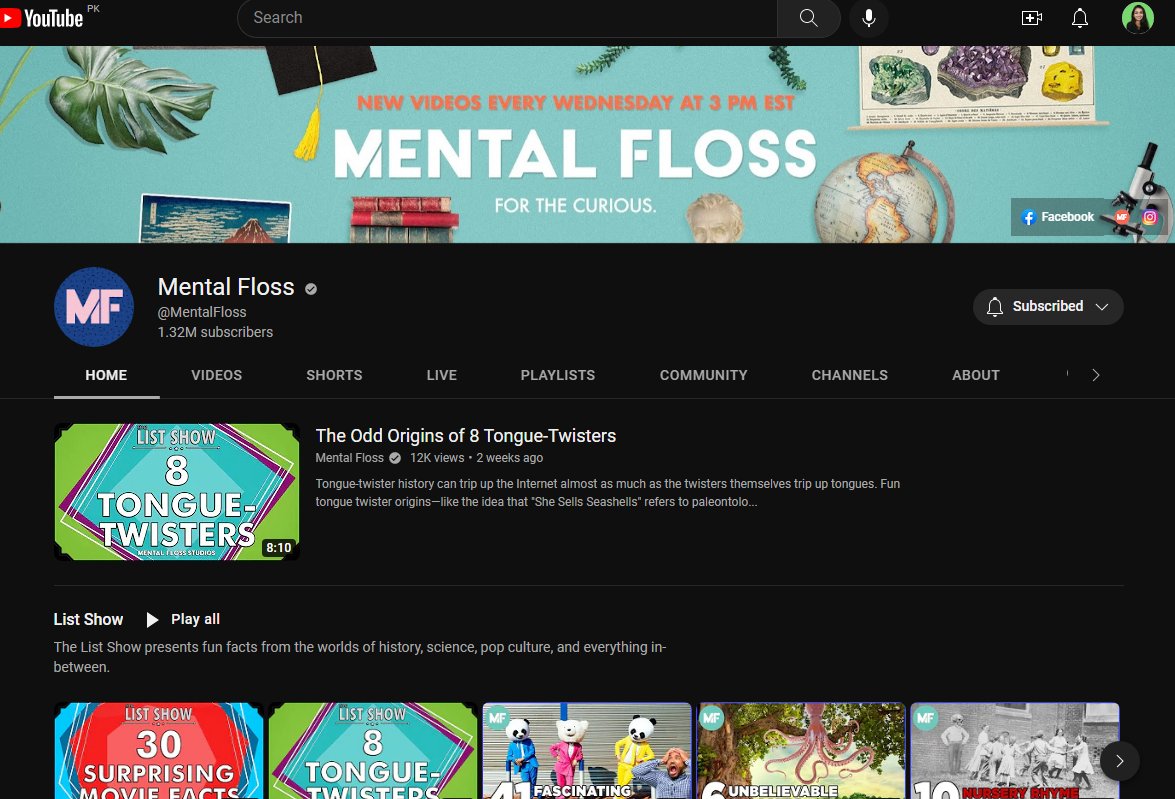Open the 10 Nursery Rhyme thumbnail

tap(1015, 750)
